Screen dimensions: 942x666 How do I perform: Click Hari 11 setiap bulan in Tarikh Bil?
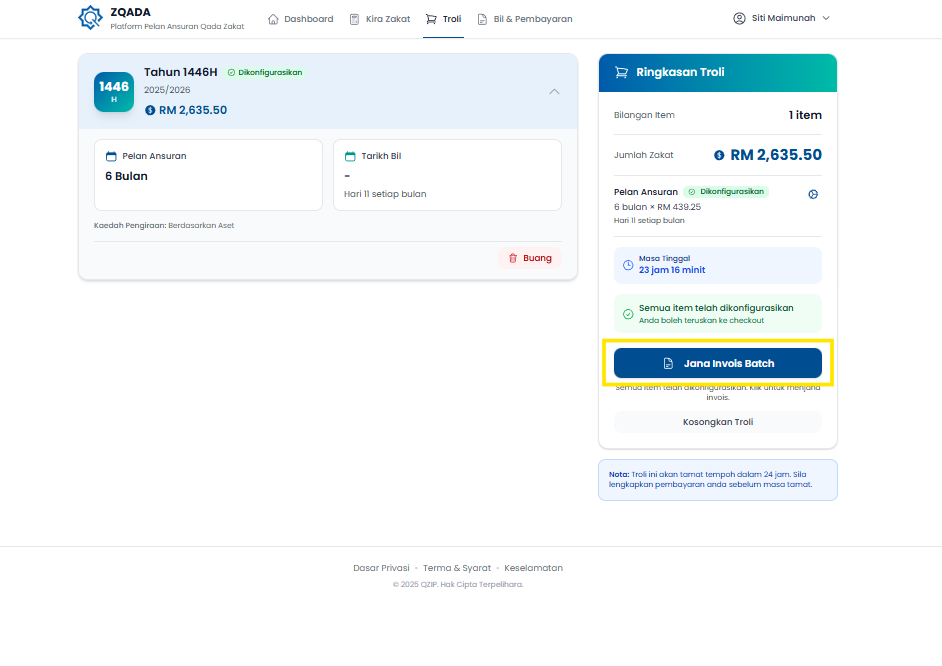pyautogui.click(x=385, y=194)
